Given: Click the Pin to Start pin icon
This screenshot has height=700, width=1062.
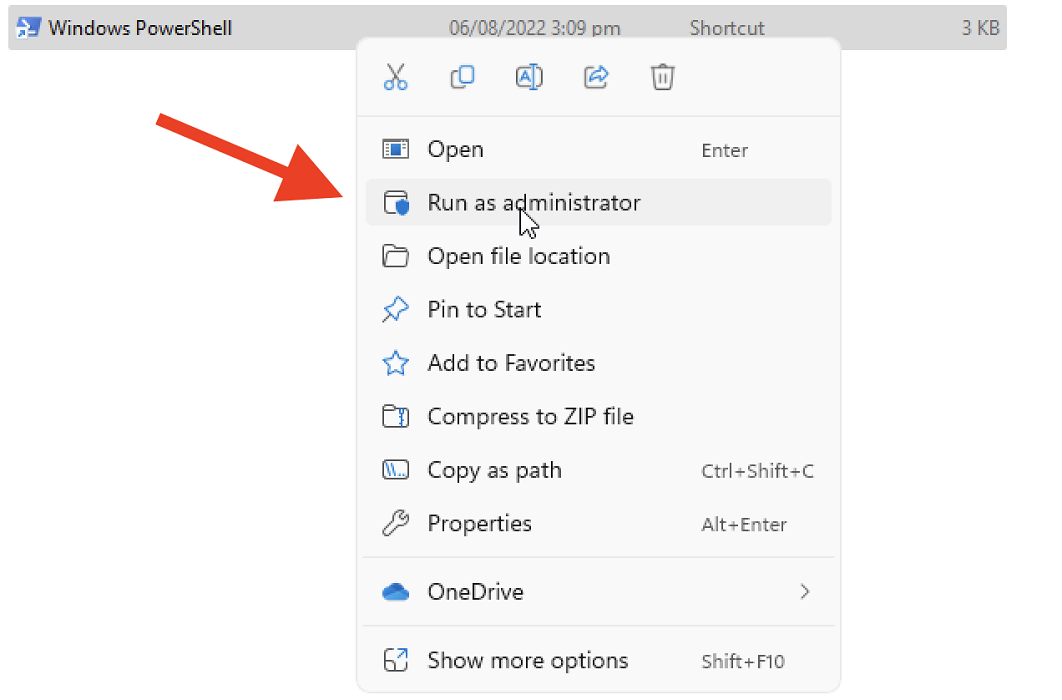Looking at the screenshot, I should pos(396,309).
